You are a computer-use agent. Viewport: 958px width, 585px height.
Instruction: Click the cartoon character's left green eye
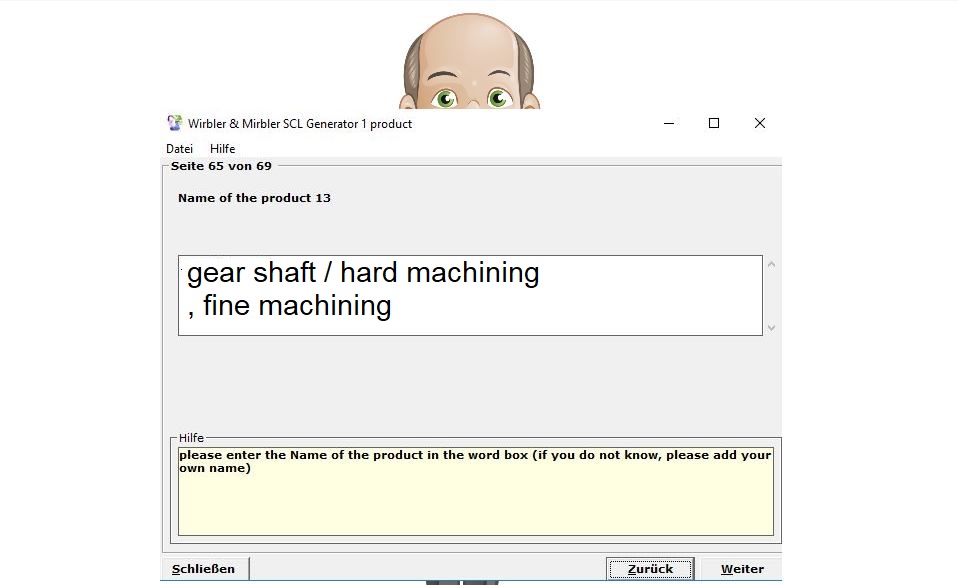(445, 98)
